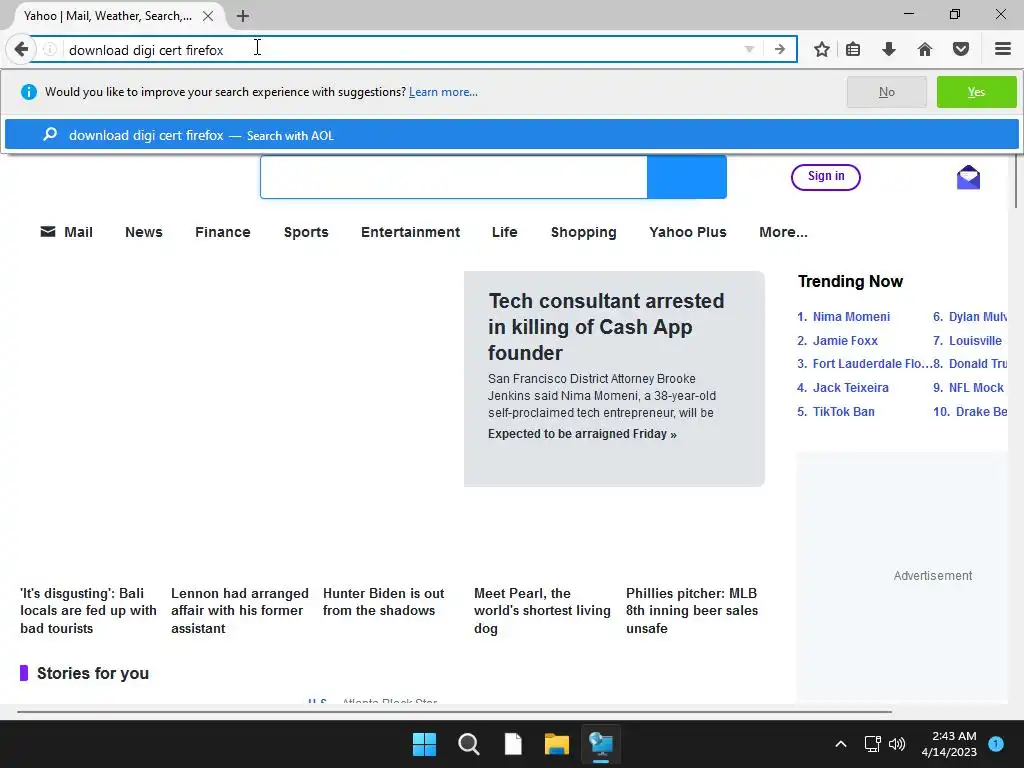The height and width of the screenshot is (768, 1024).
Task: Open trending topic TikTok Ban
Action: [843, 411]
